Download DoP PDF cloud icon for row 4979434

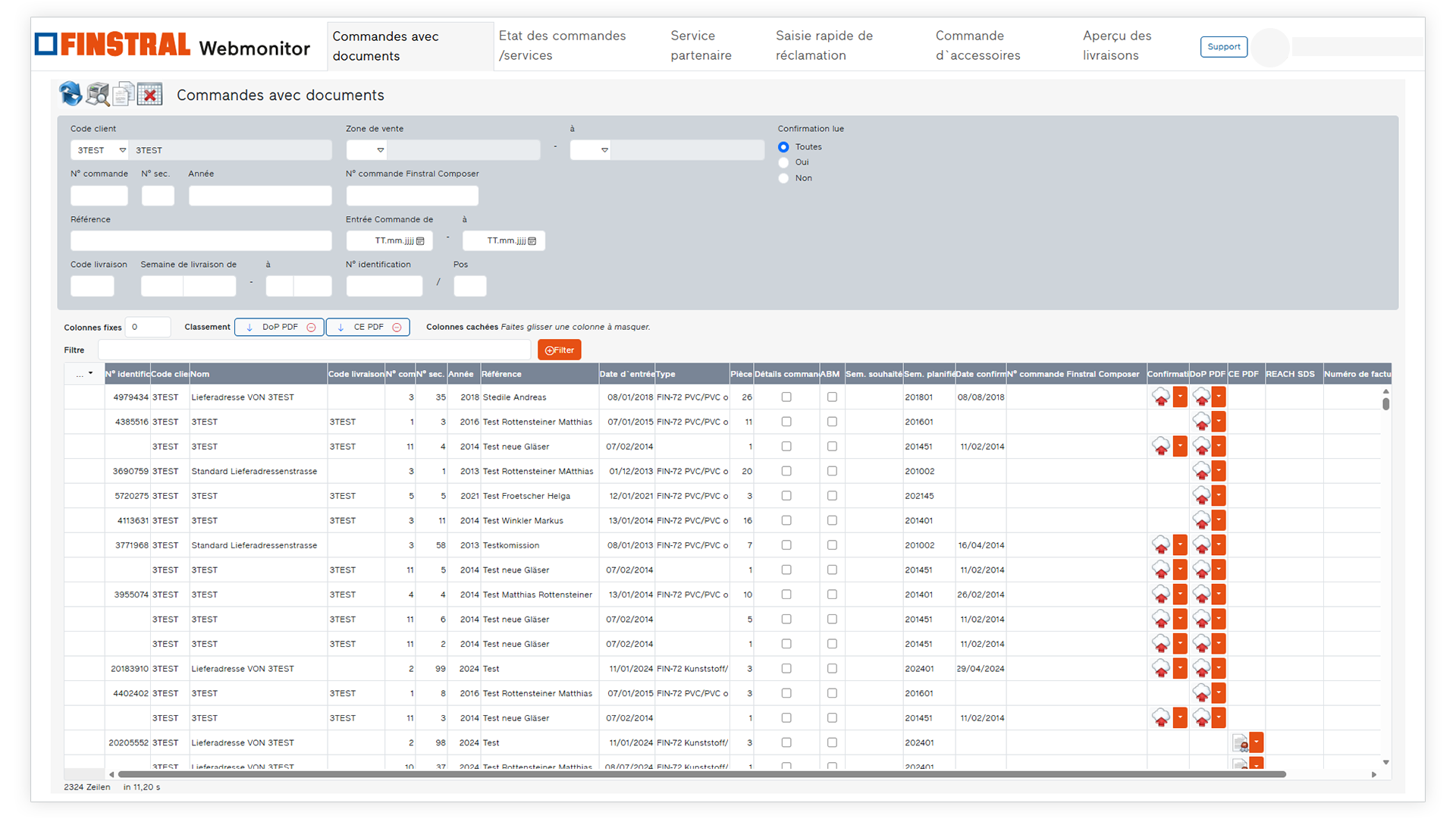click(1201, 397)
